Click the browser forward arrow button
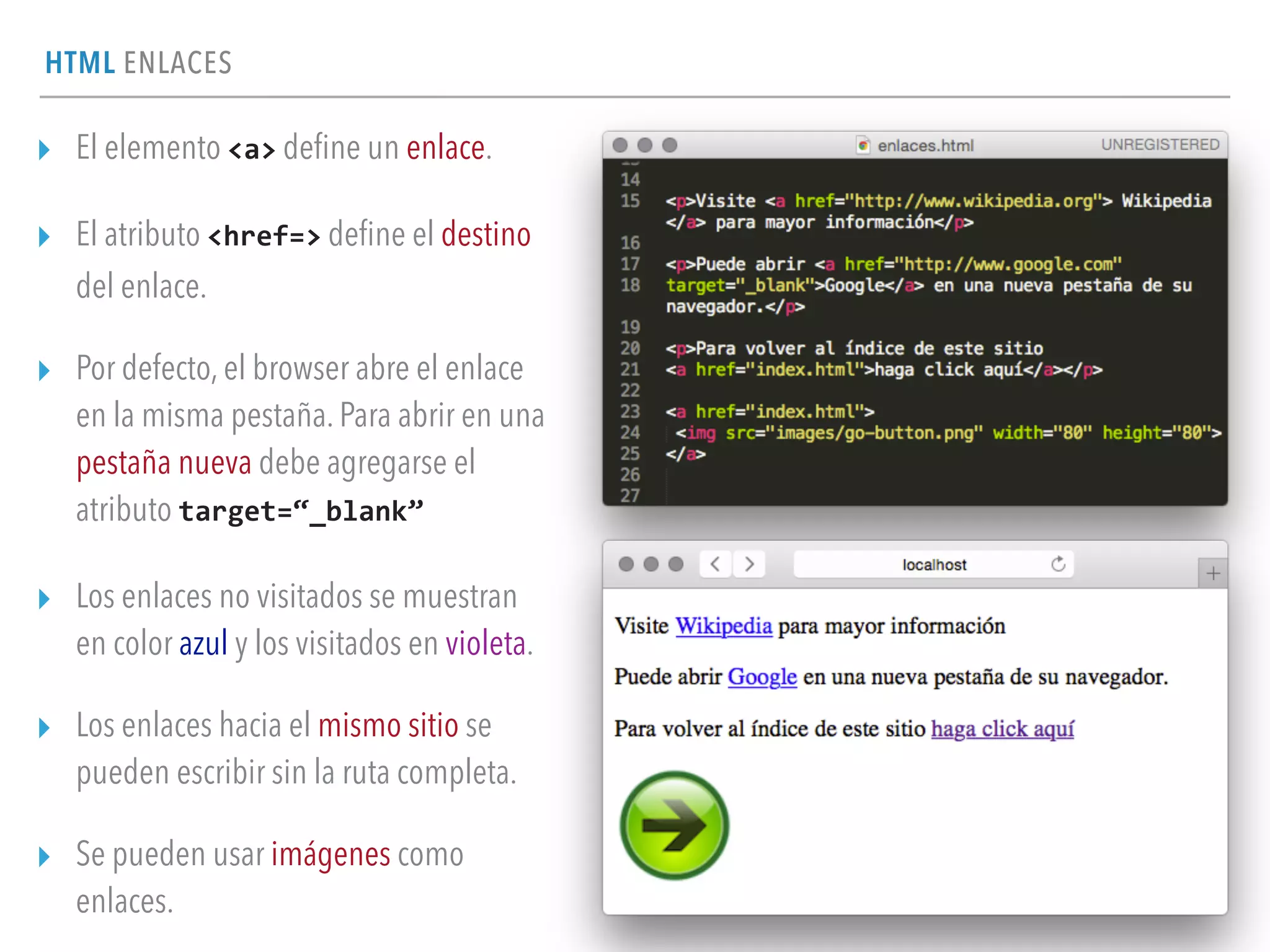Image resolution: width=1270 pixels, height=952 pixels. tap(749, 564)
